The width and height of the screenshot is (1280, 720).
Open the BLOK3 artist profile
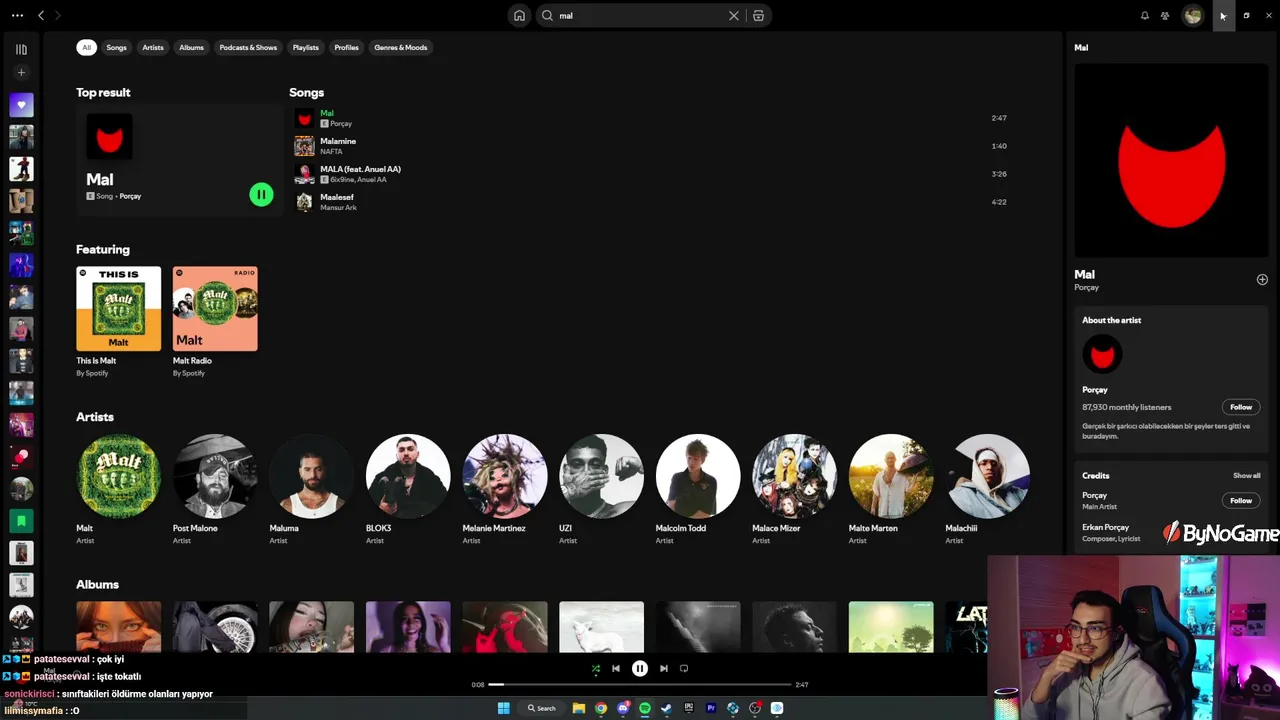point(408,489)
